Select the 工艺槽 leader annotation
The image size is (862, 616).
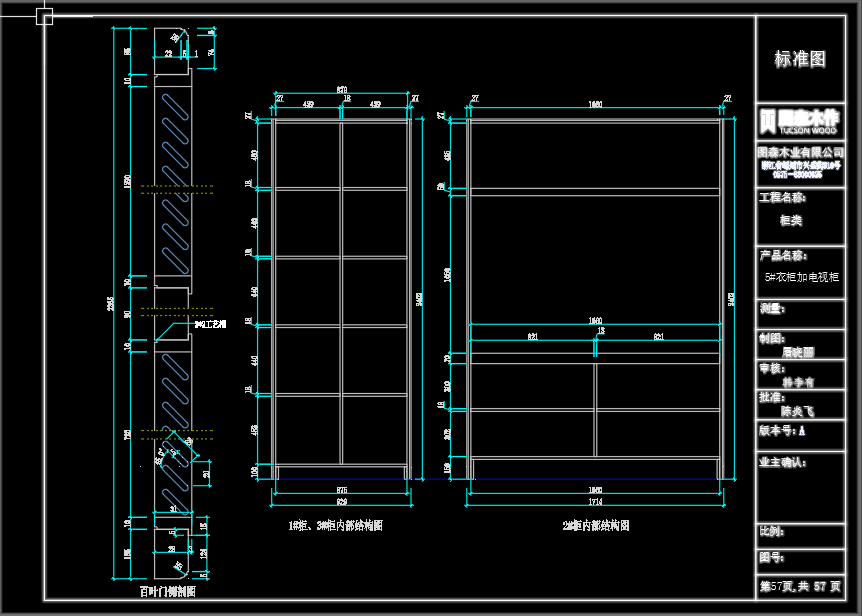[211, 324]
